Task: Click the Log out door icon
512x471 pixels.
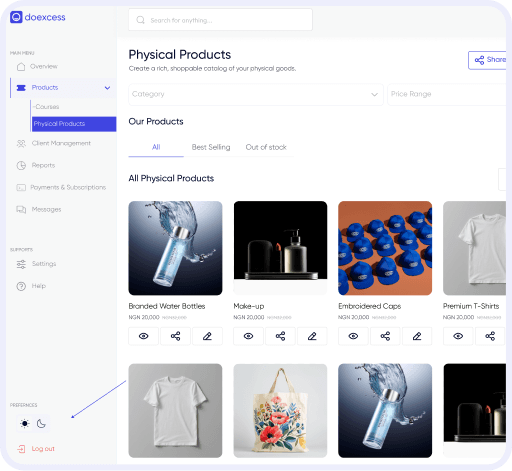Action: [x=21, y=449]
